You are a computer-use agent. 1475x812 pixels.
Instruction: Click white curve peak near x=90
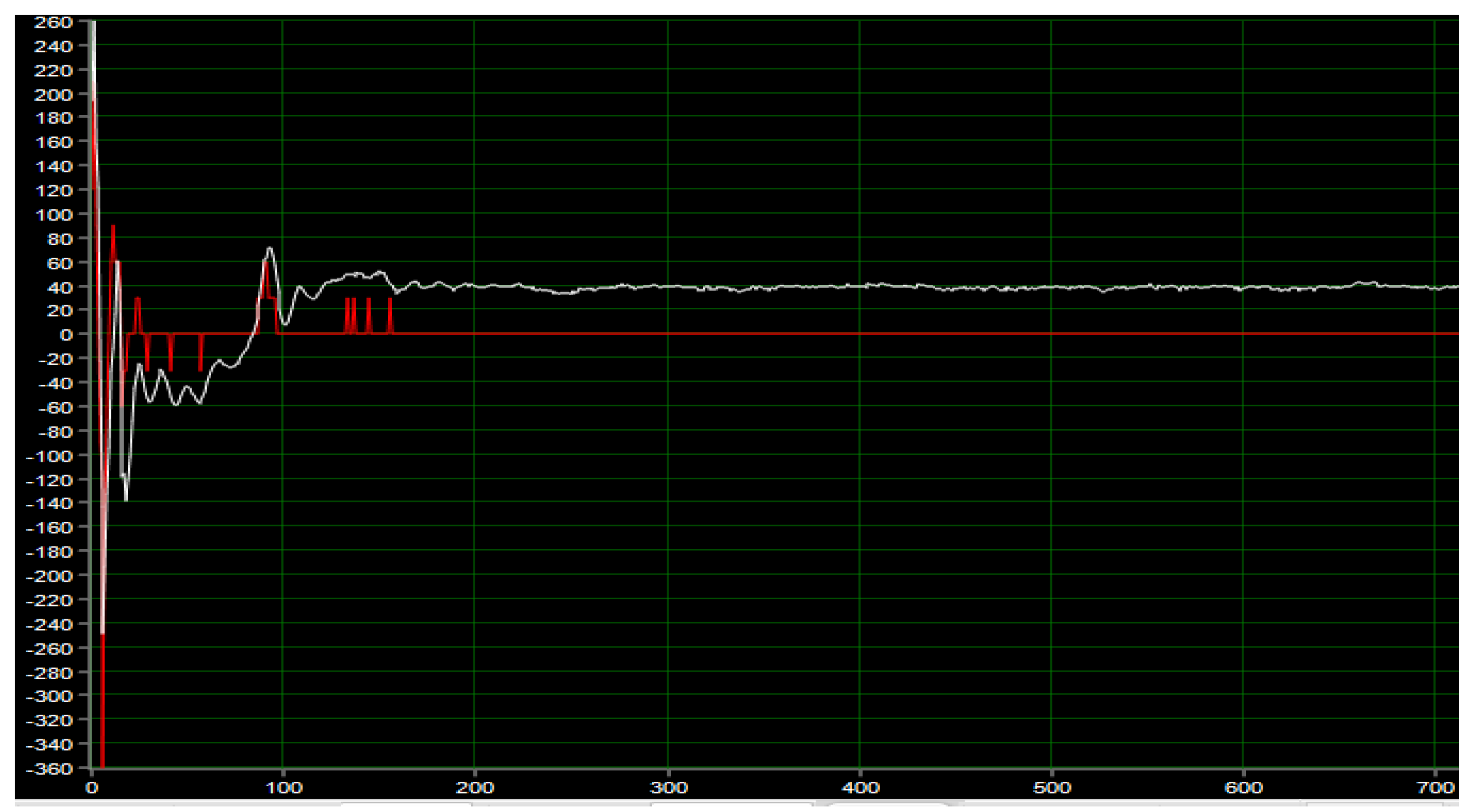(270, 248)
